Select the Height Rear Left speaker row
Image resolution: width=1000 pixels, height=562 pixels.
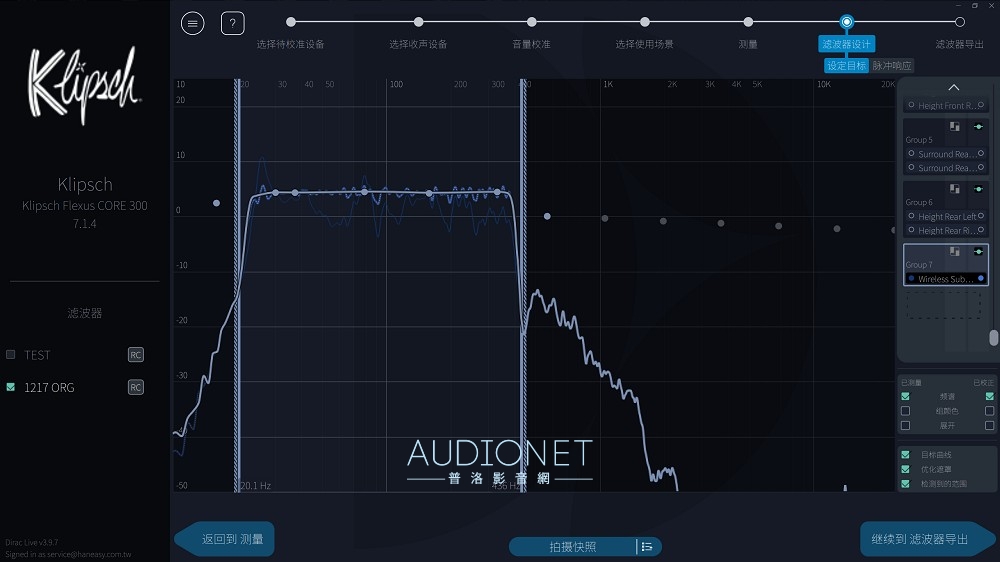946,216
